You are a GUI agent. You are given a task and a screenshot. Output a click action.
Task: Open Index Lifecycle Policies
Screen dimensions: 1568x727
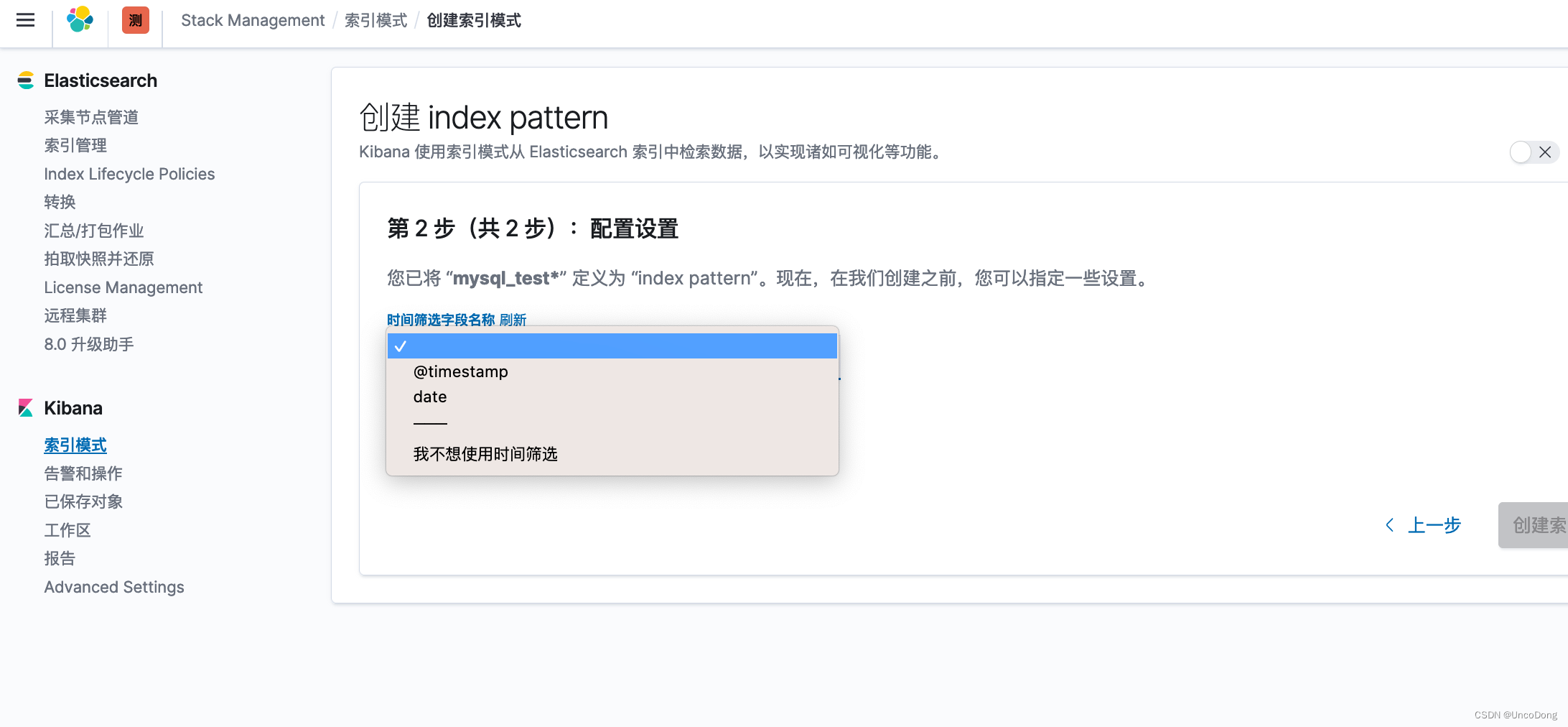[129, 174]
